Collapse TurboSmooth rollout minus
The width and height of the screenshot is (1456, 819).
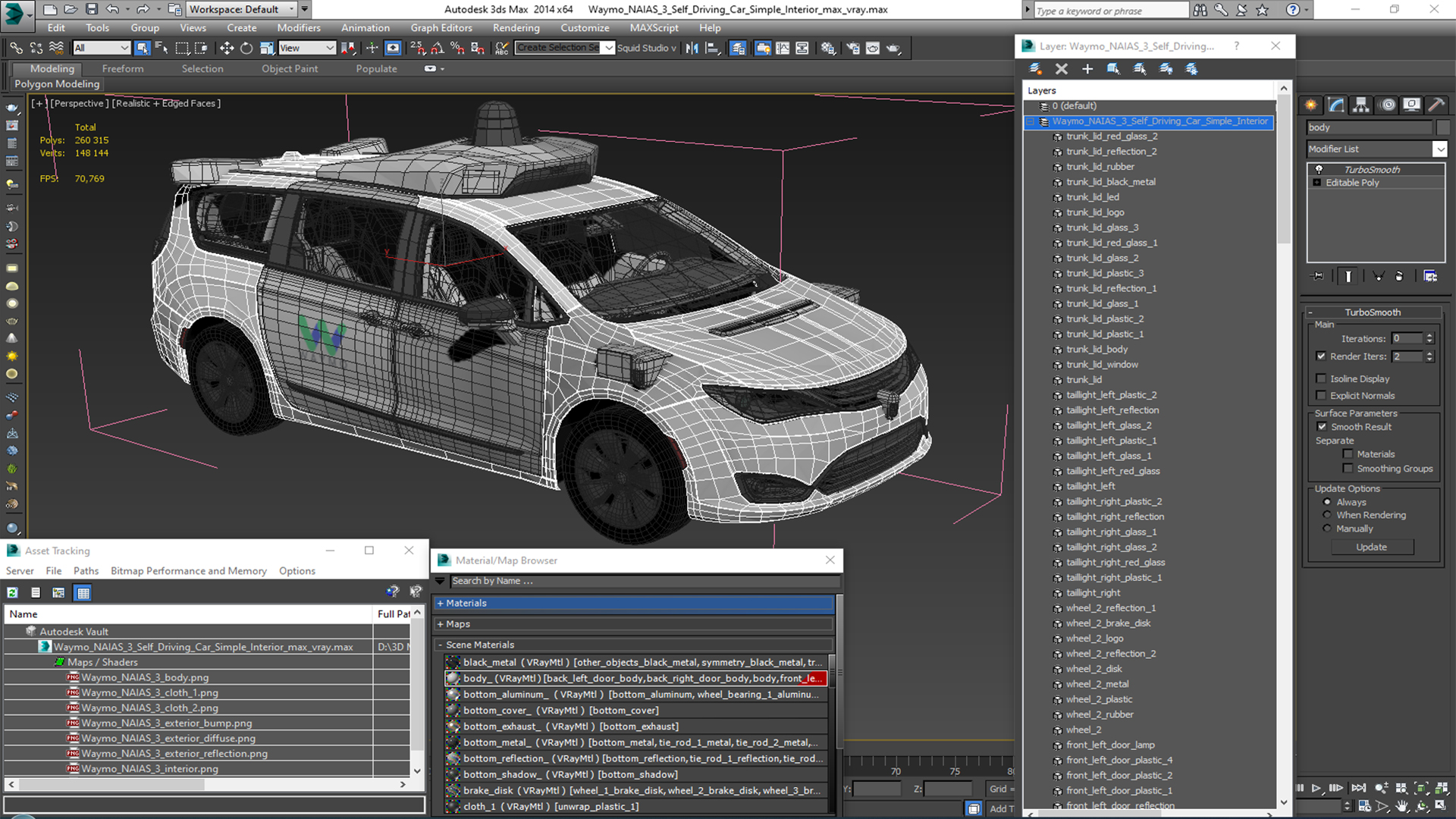click(x=1310, y=312)
